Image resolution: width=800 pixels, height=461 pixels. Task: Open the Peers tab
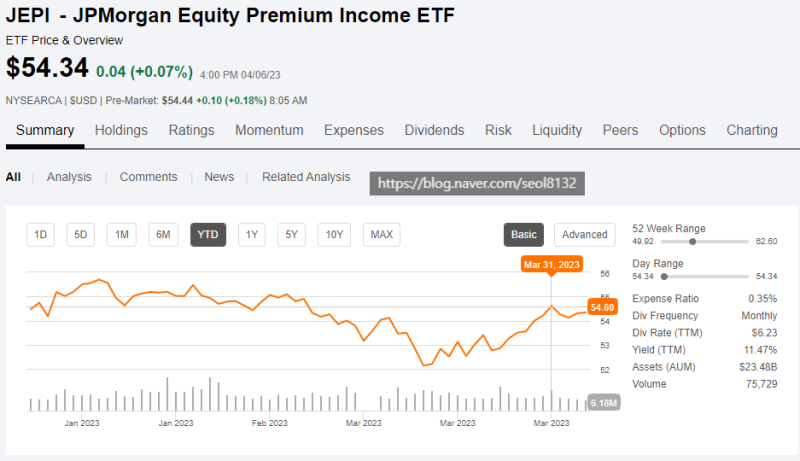[x=620, y=130]
